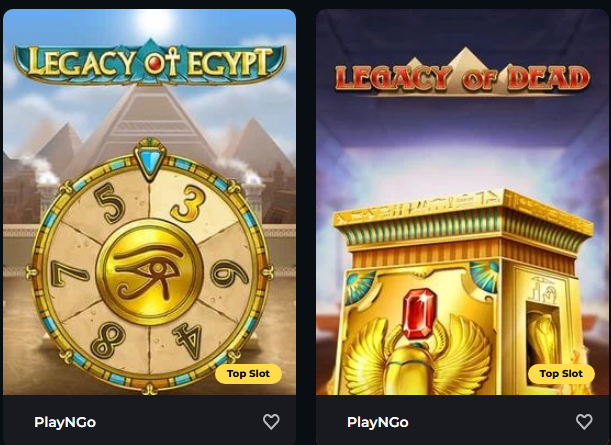Viewport: 611px width, 445px height.
Task: Click number 4 on the wheel
Action: [x=189, y=341]
